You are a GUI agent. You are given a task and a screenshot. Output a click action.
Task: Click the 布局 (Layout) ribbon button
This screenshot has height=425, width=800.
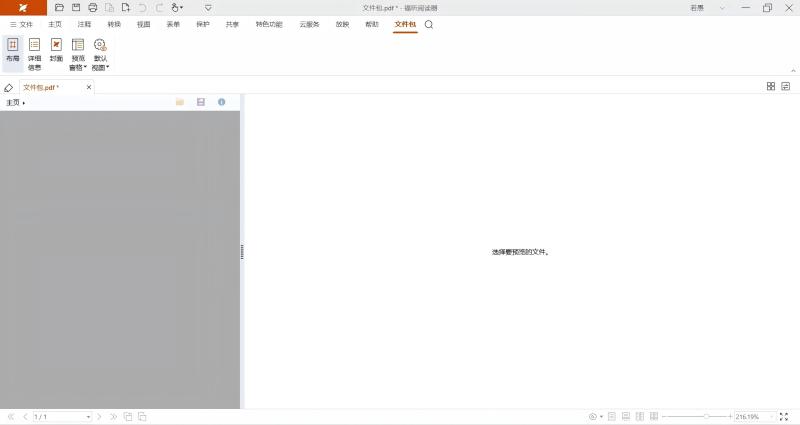[12, 52]
